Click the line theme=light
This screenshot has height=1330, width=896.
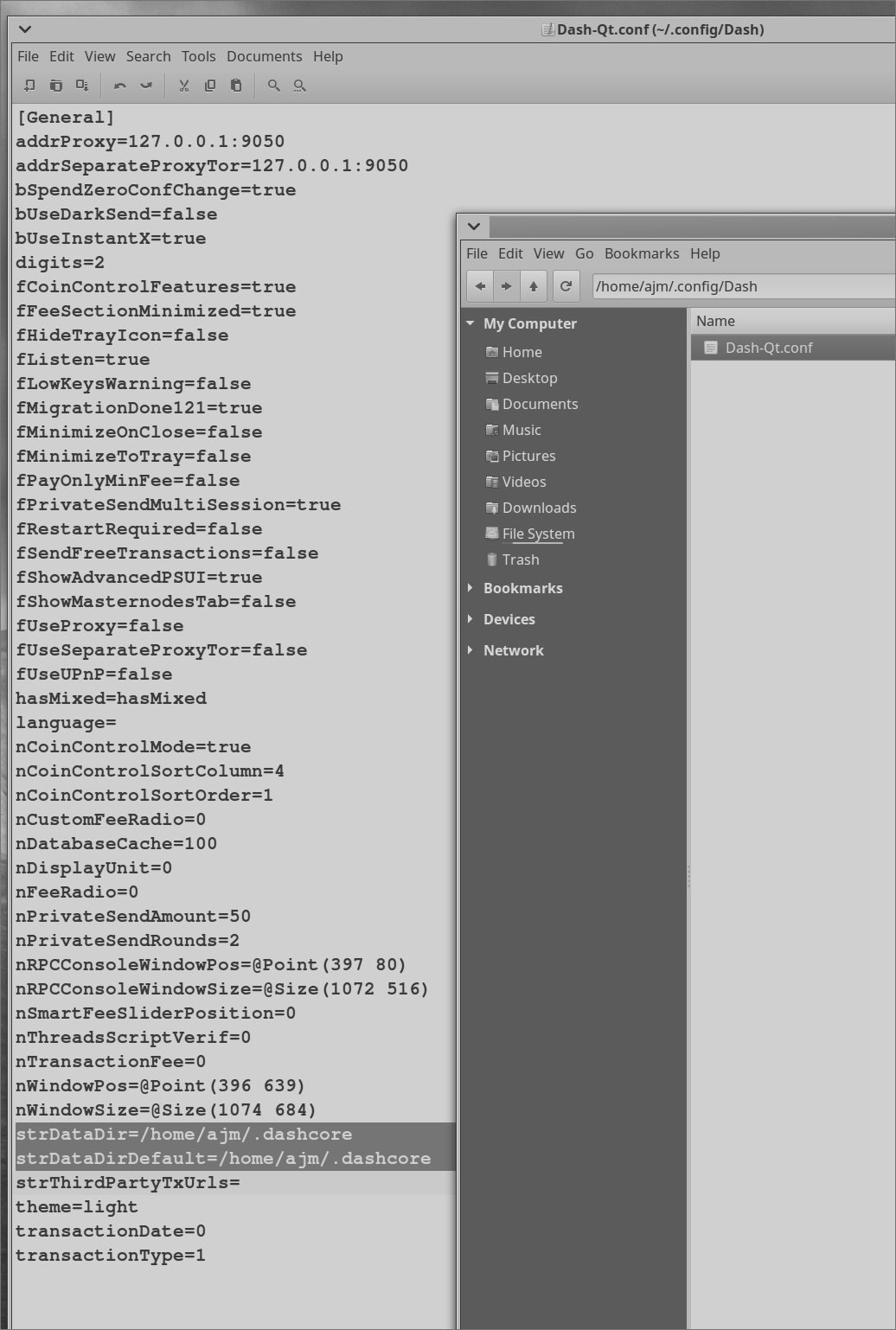(76, 1207)
